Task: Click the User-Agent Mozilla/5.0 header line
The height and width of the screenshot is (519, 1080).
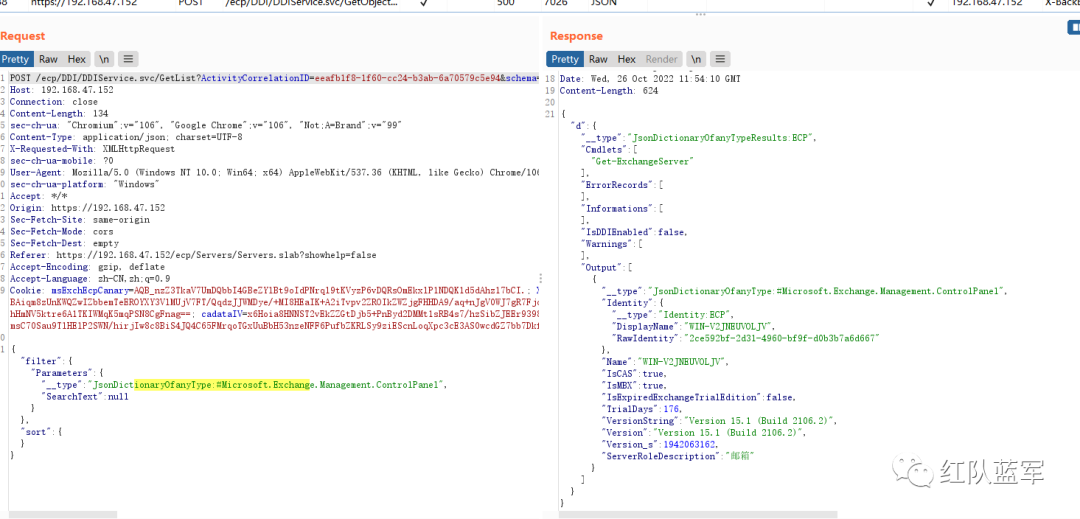Action: point(274,172)
